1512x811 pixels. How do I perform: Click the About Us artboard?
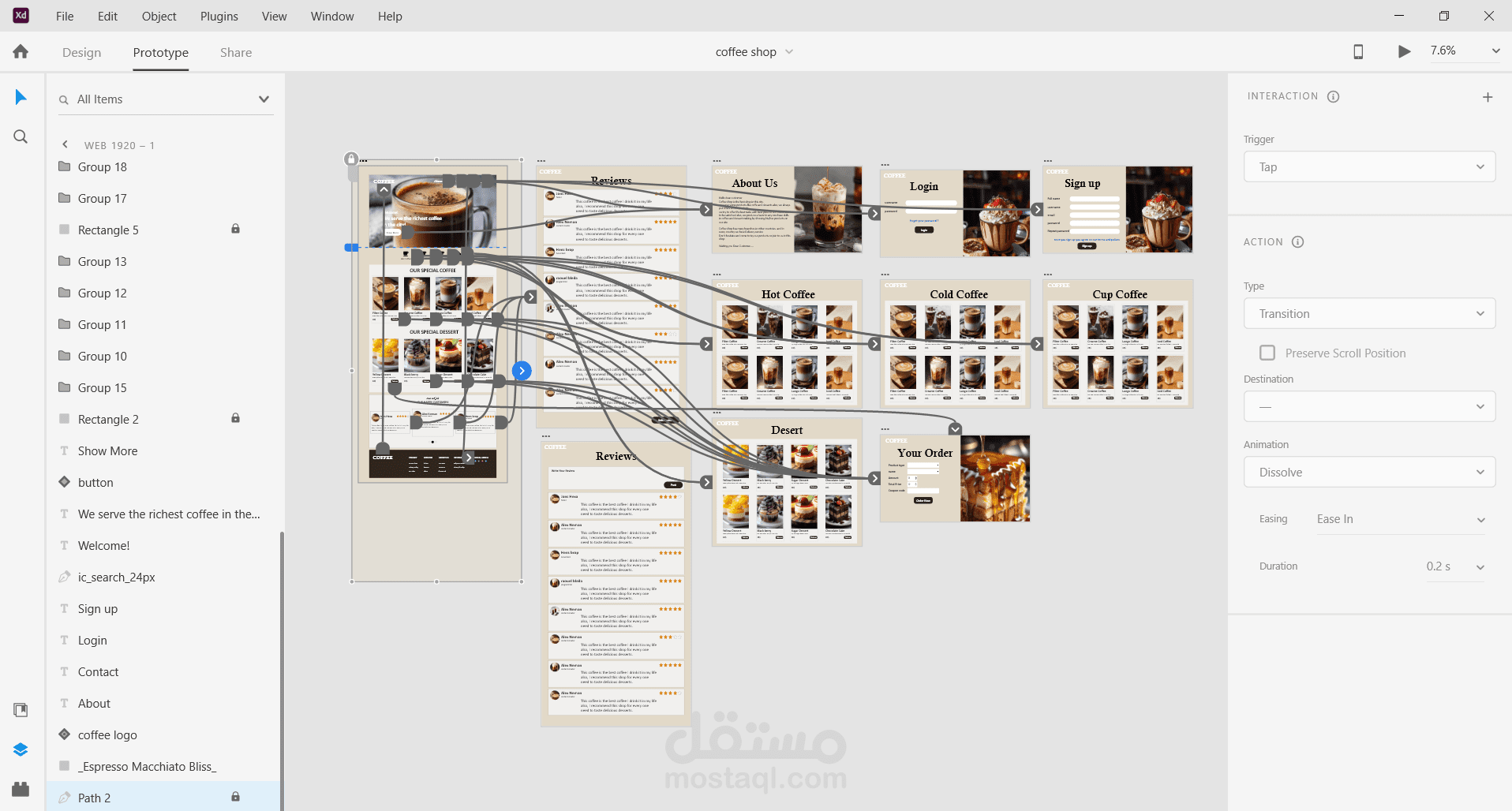[x=787, y=209]
